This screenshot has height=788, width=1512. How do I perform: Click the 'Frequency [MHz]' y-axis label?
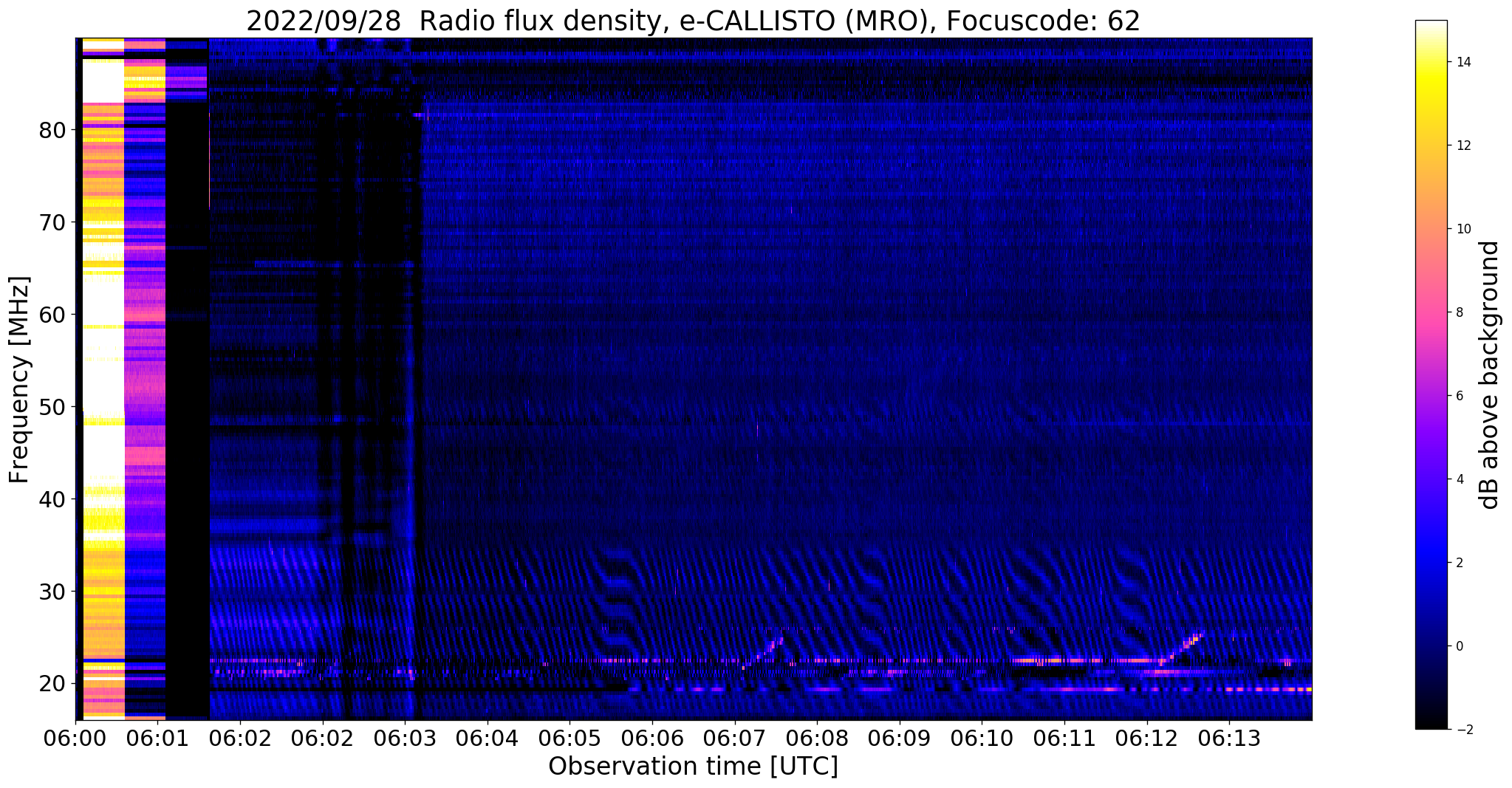20,380
